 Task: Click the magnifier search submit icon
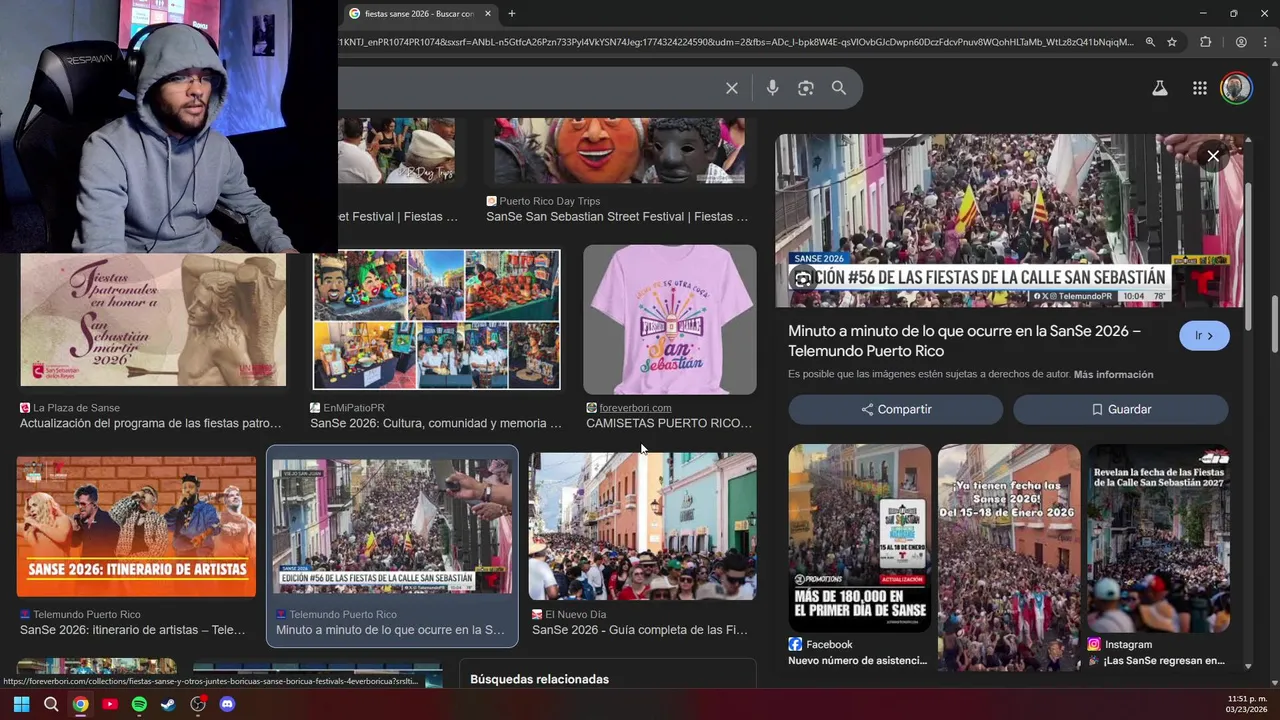tap(839, 88)
